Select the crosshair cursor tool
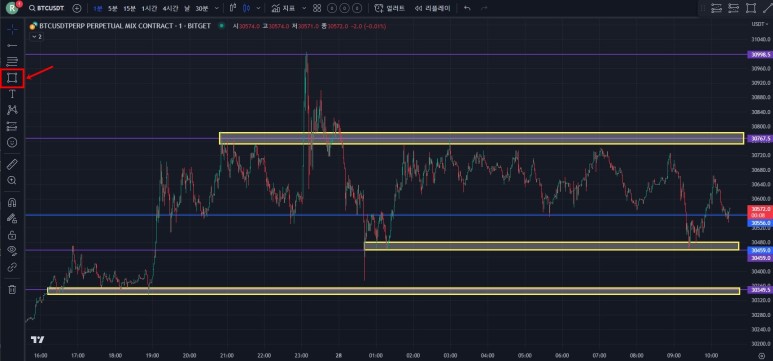 point(12,29)
